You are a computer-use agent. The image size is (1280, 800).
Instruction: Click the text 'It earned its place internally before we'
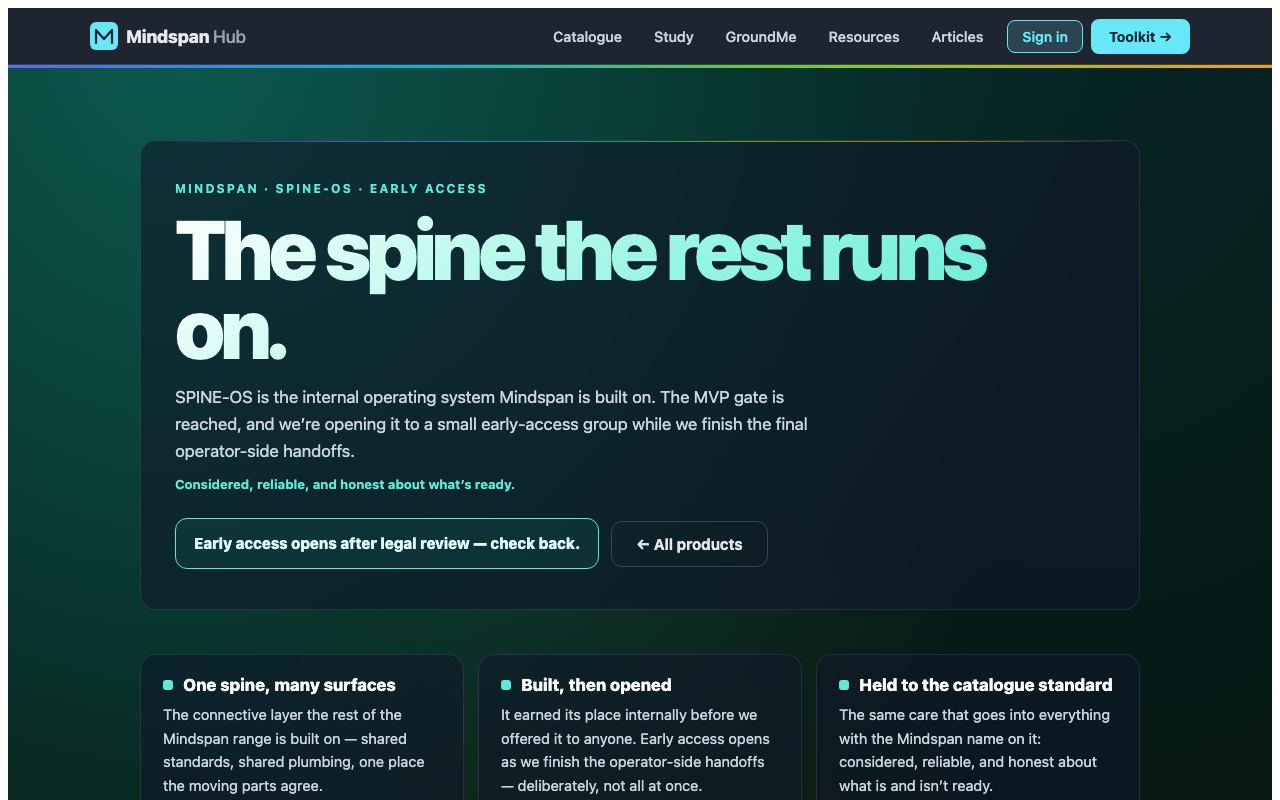tap(629, 715)
